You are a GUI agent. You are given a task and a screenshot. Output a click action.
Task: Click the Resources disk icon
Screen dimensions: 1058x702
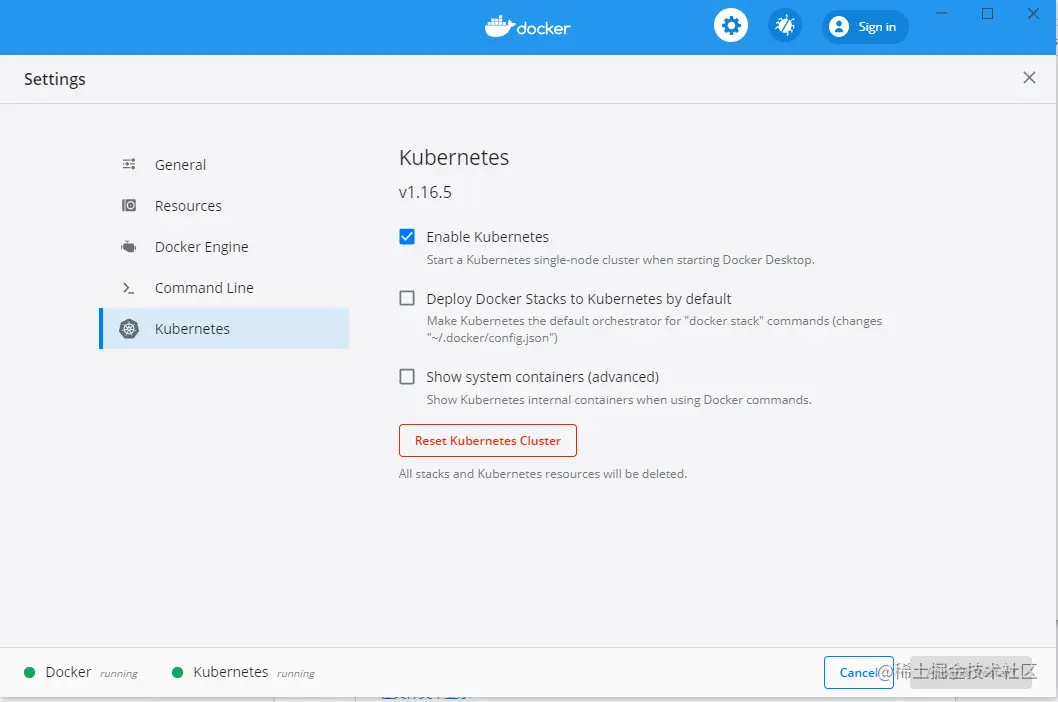(129, 205)
